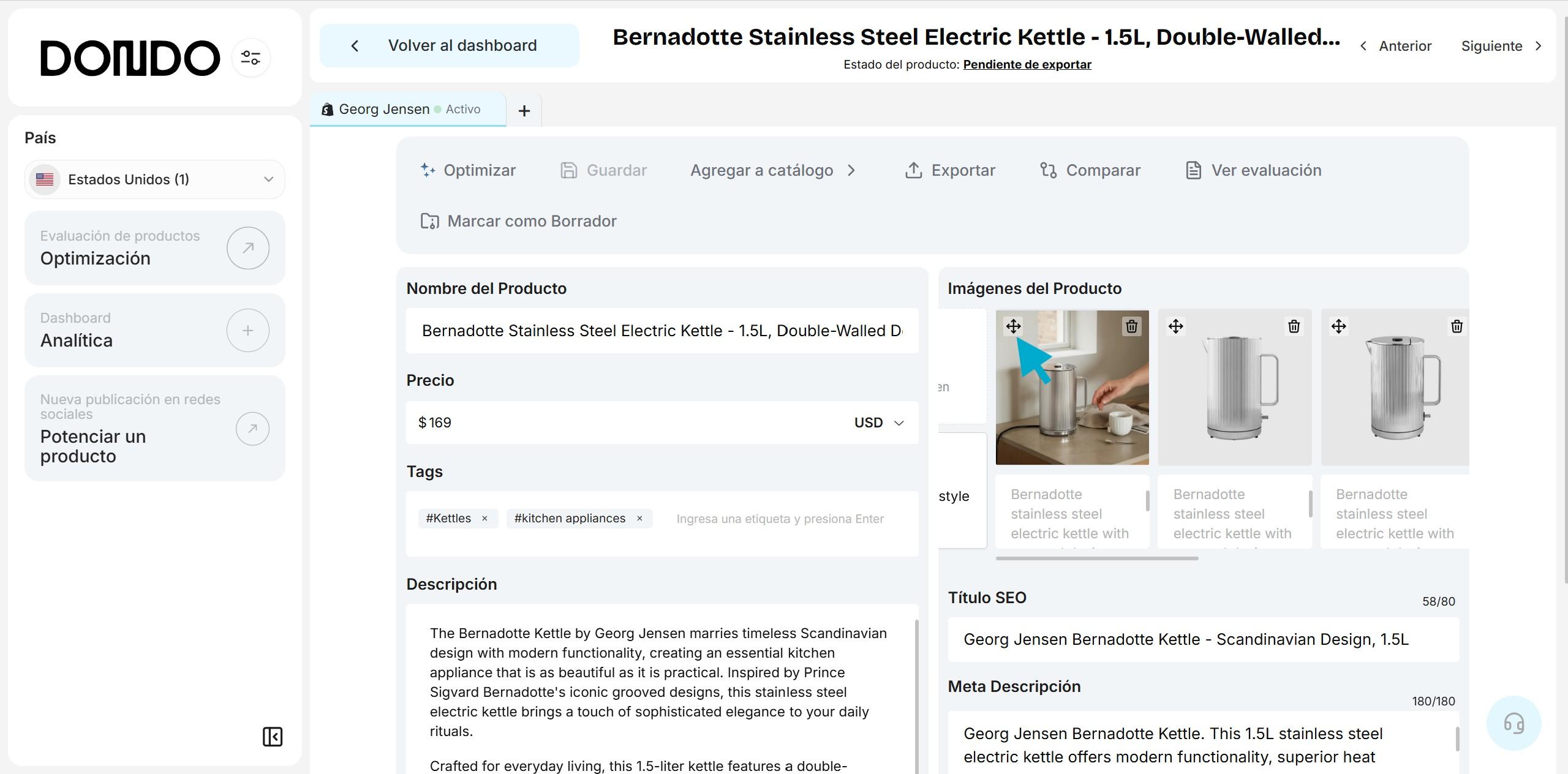Image resolution: width=1568 pixels, height=774 pixels.
Task: Open the Pendiente de exportar status link
Action: click(1027, 64)
